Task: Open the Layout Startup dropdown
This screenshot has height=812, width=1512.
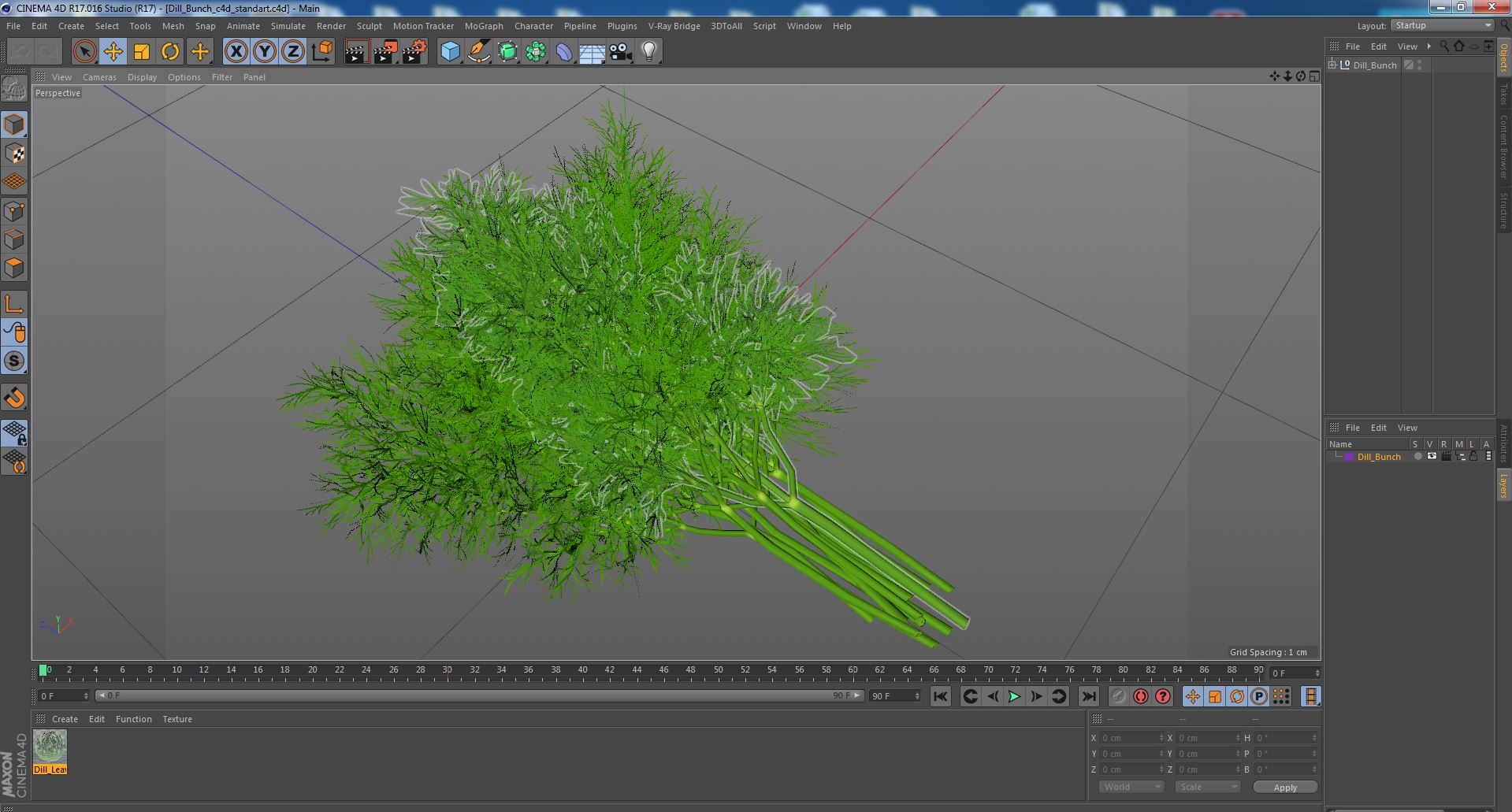Action: [1443, 26]
